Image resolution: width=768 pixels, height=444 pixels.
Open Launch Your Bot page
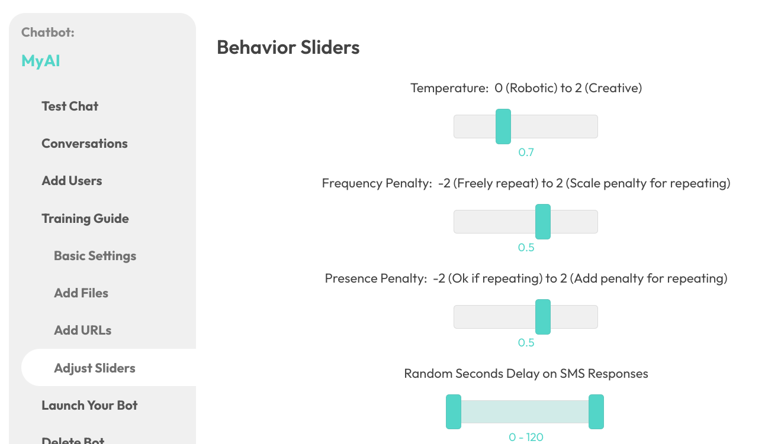tap(89, 405)
